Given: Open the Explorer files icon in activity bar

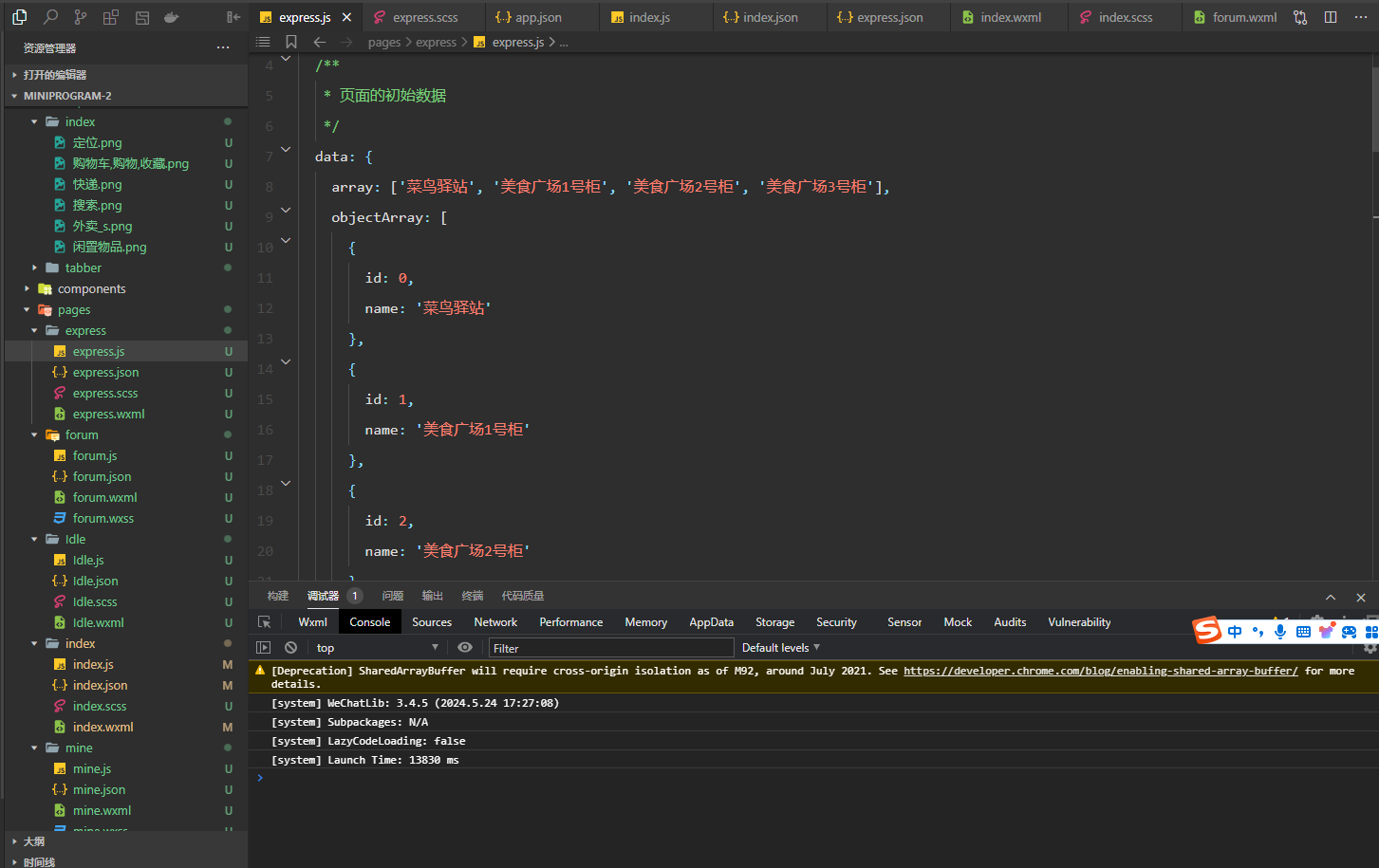Looking at the screenshot, I should (19, 17).
